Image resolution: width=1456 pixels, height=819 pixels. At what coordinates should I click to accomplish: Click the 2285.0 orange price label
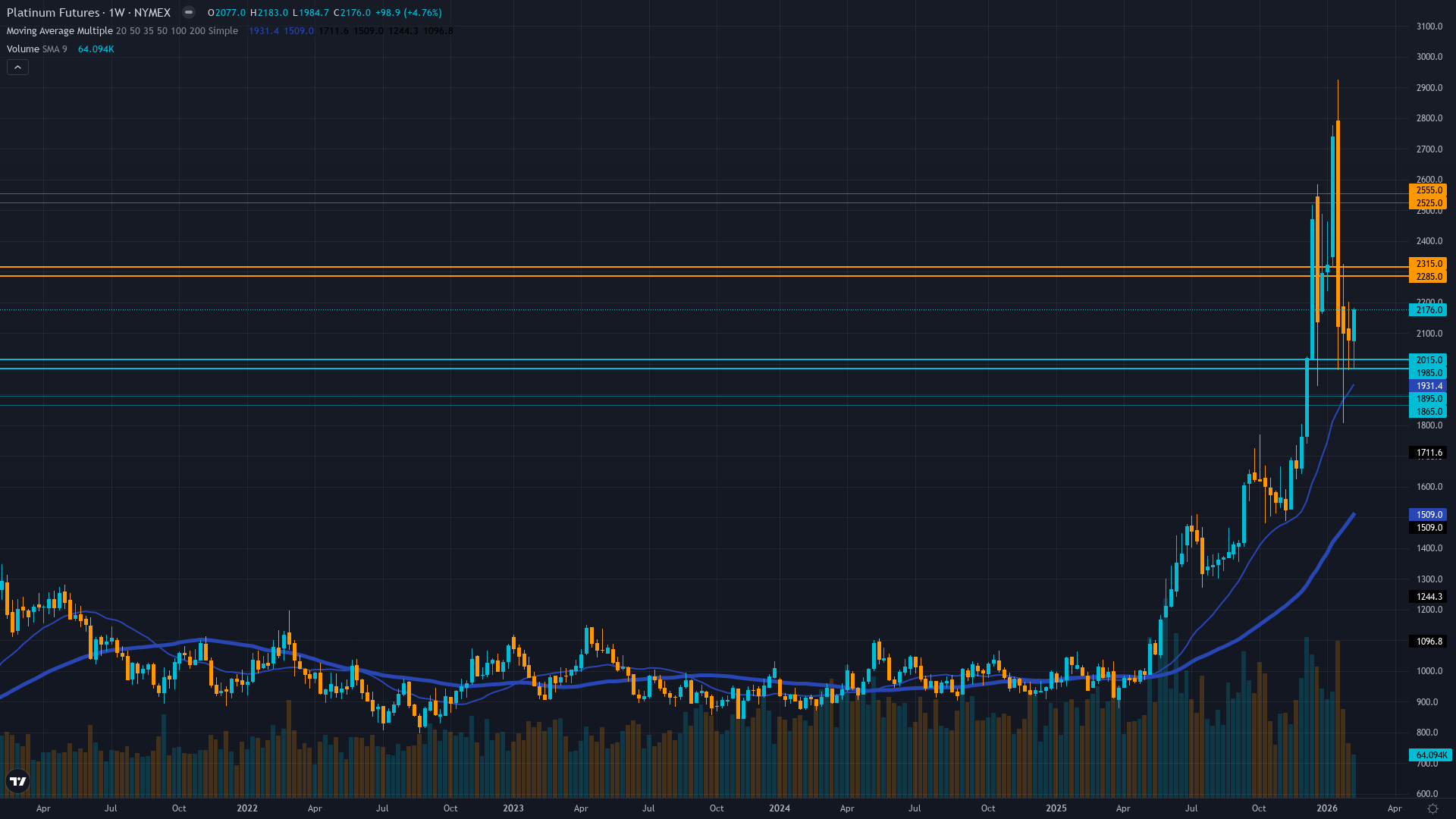point(1428,277)
